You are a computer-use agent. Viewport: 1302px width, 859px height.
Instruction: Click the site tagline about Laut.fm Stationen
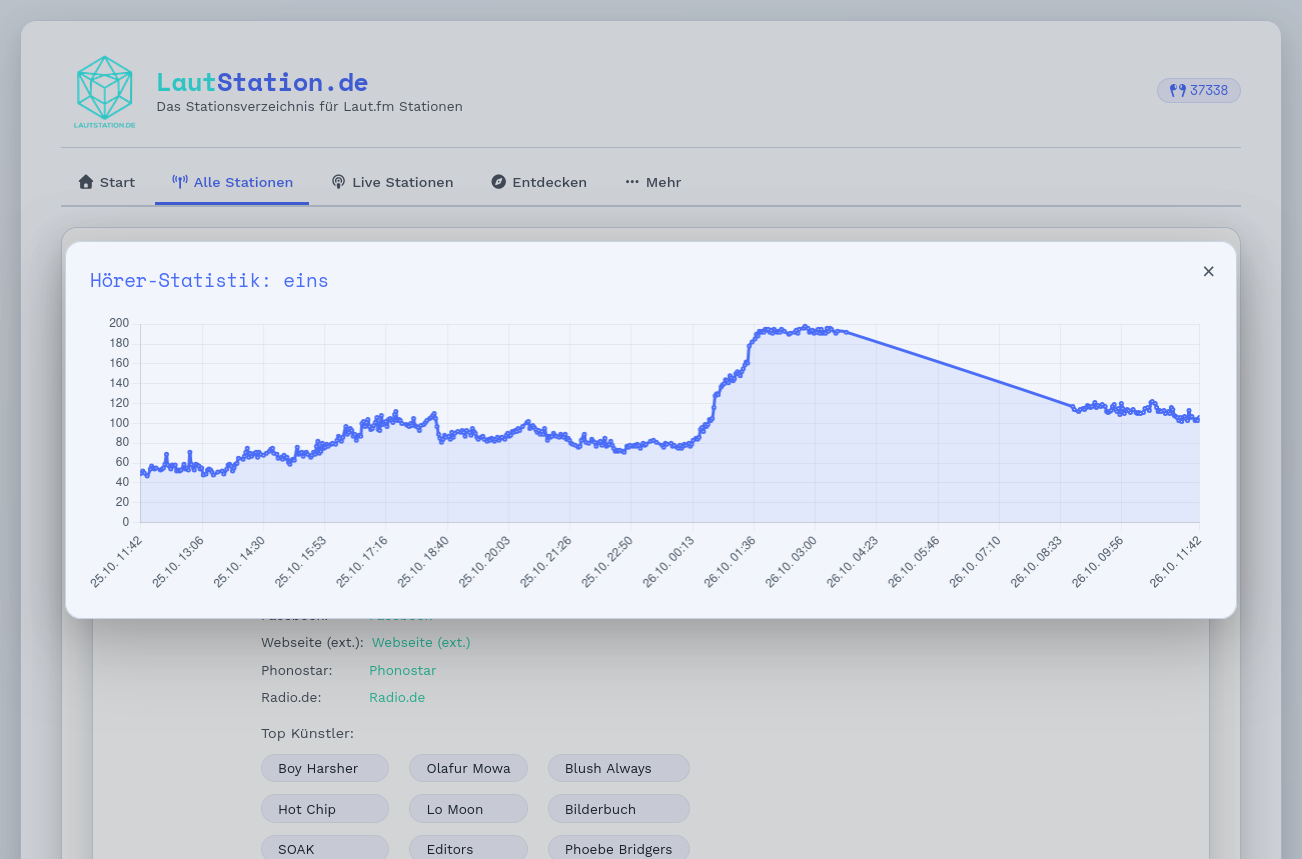309,106
